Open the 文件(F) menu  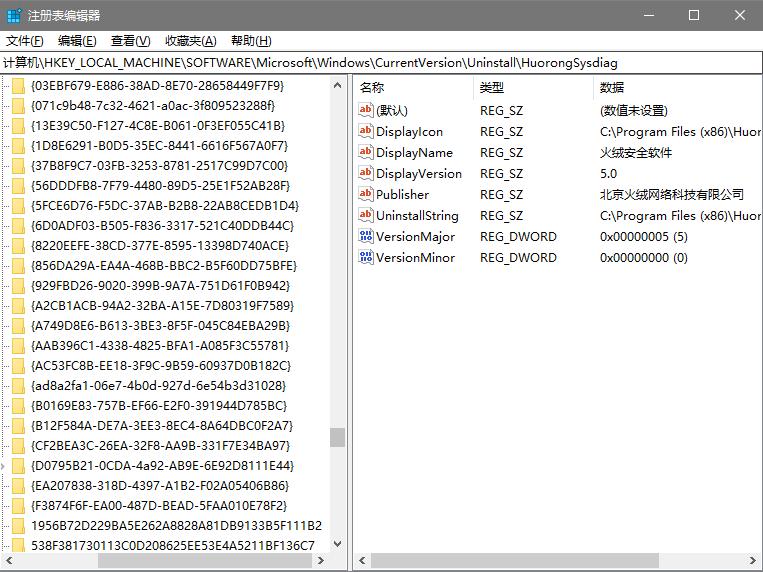(25, 41)
